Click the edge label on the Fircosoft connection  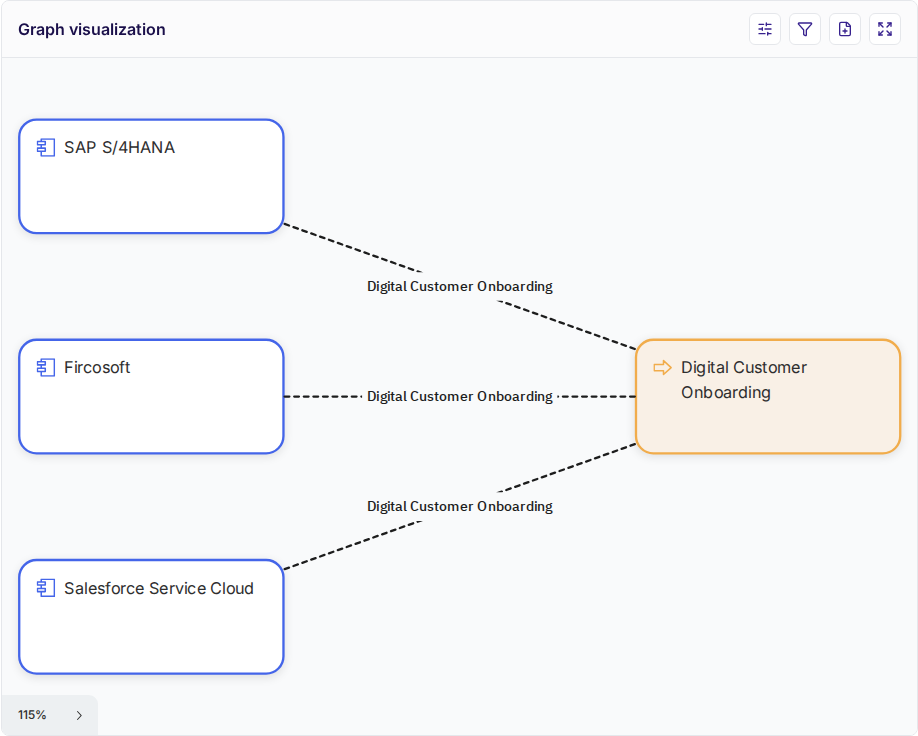[x=460, y=396]
